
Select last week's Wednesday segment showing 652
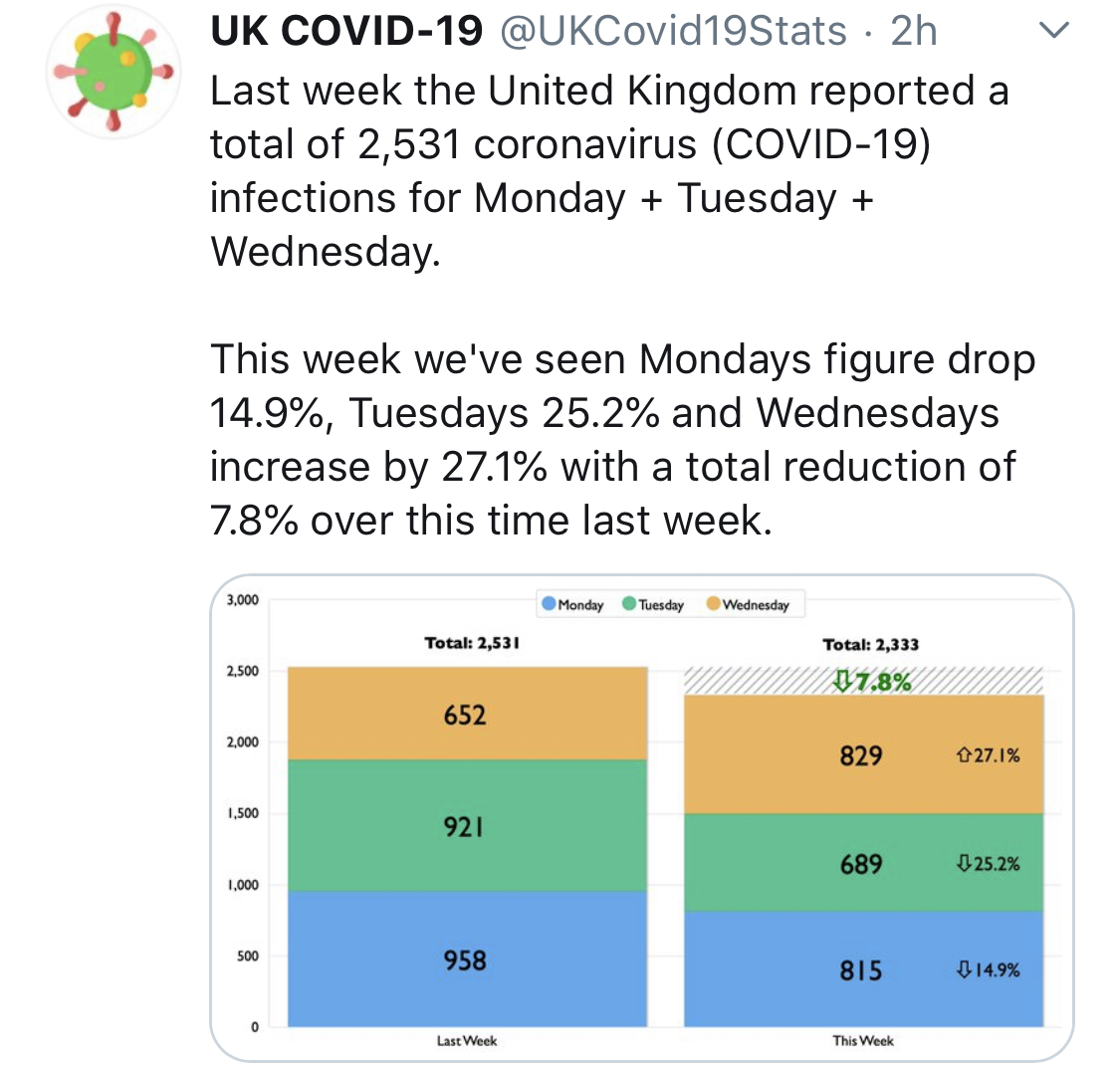466,714
